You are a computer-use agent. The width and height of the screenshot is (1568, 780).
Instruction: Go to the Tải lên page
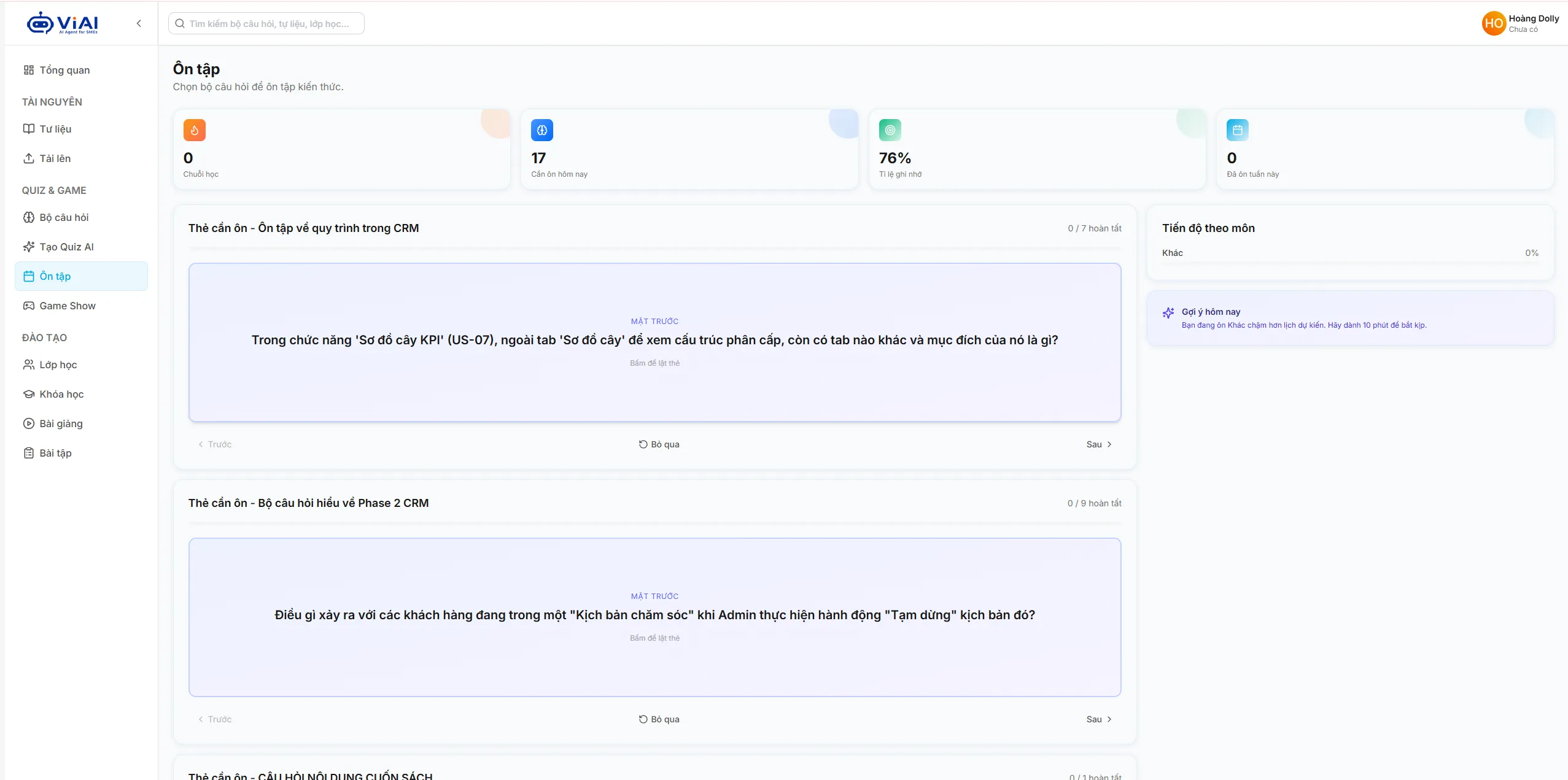[81, 158]
